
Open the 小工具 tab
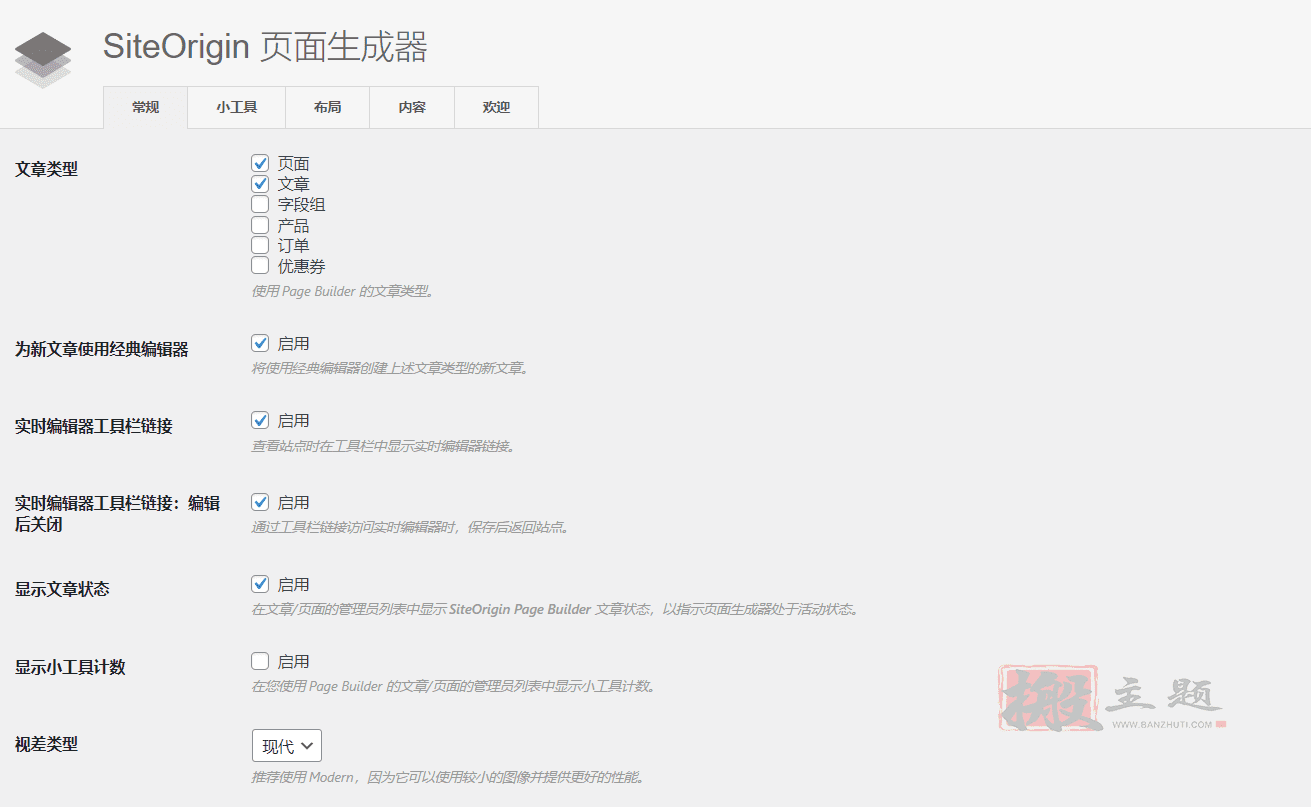236,108
